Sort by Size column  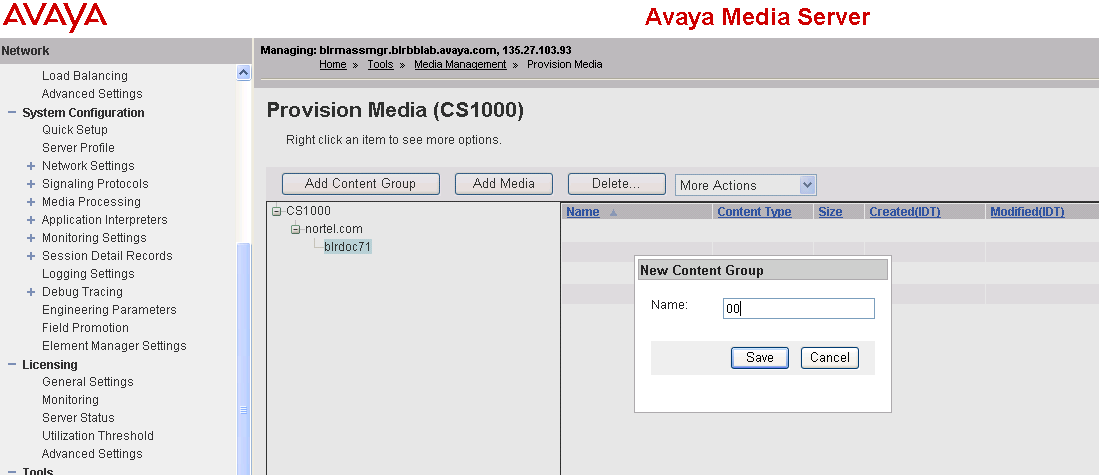[x=831, y=212]
